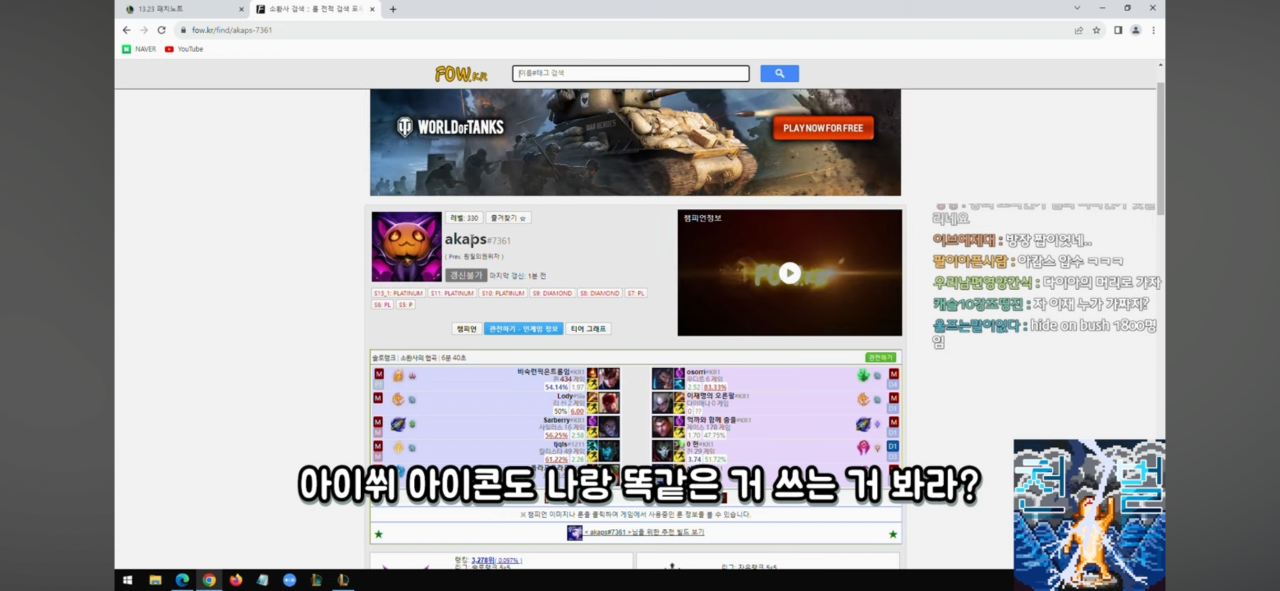This screenshot has width=1280, height=591.
Task: Open the YouTube bookmark
Action: click(184, 49)
